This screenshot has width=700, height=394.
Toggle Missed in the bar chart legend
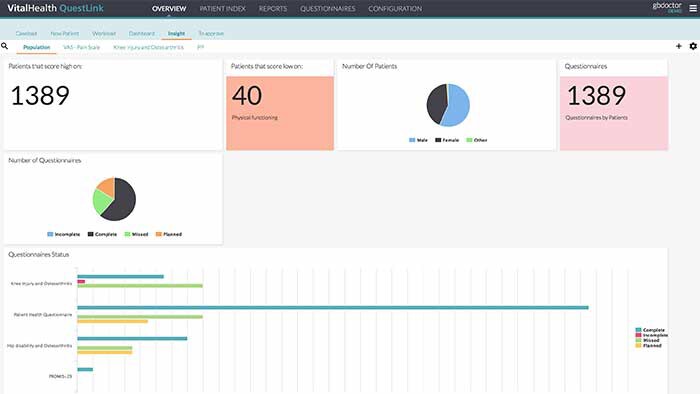coord(648,340)
